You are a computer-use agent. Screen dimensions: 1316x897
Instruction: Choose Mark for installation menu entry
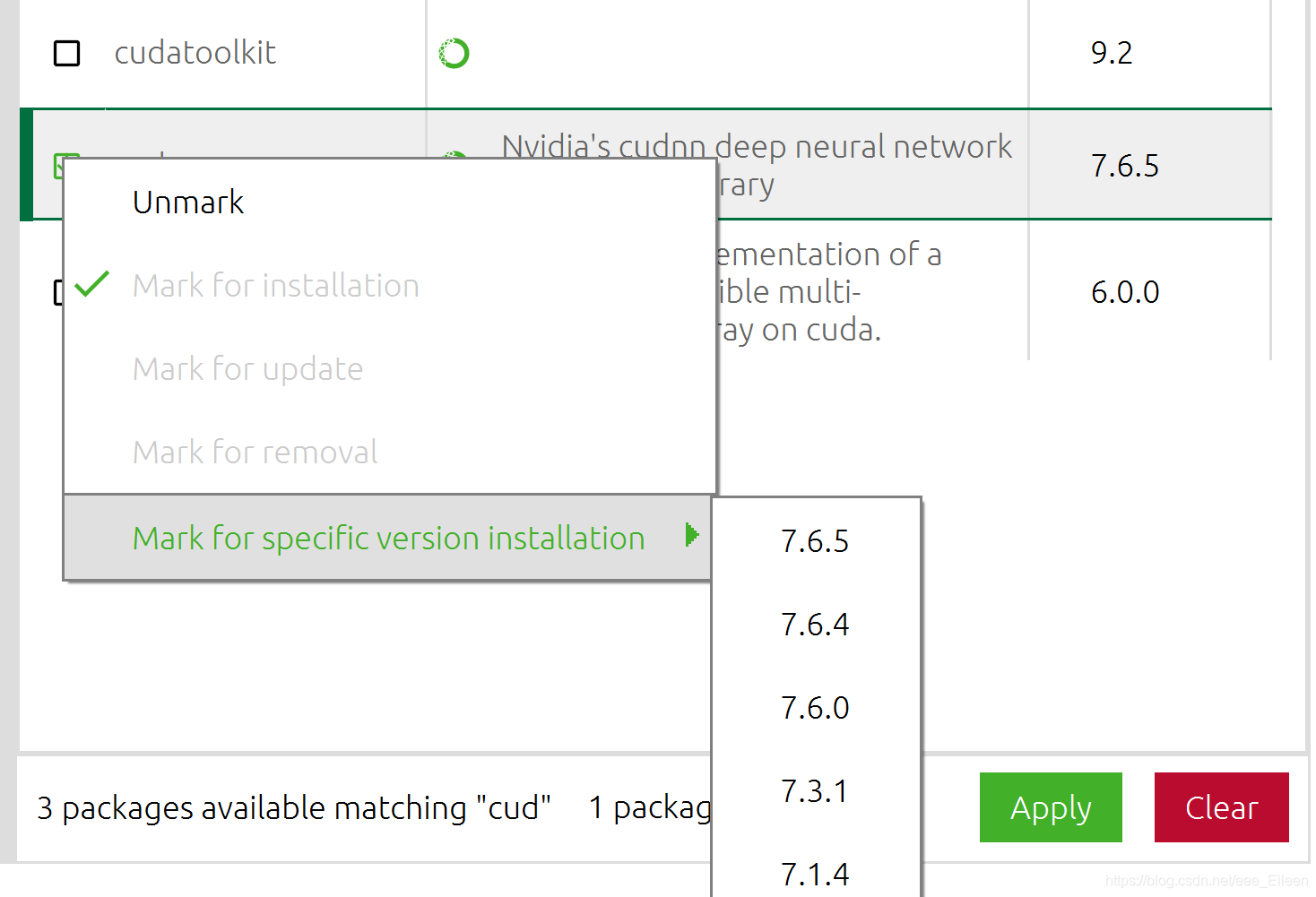390,286
